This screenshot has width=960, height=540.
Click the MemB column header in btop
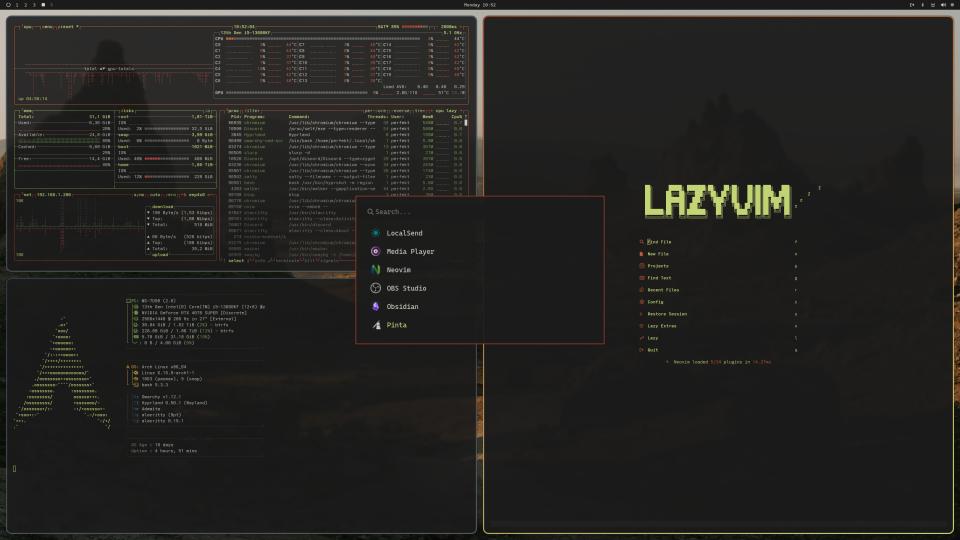tap(428, 117)
